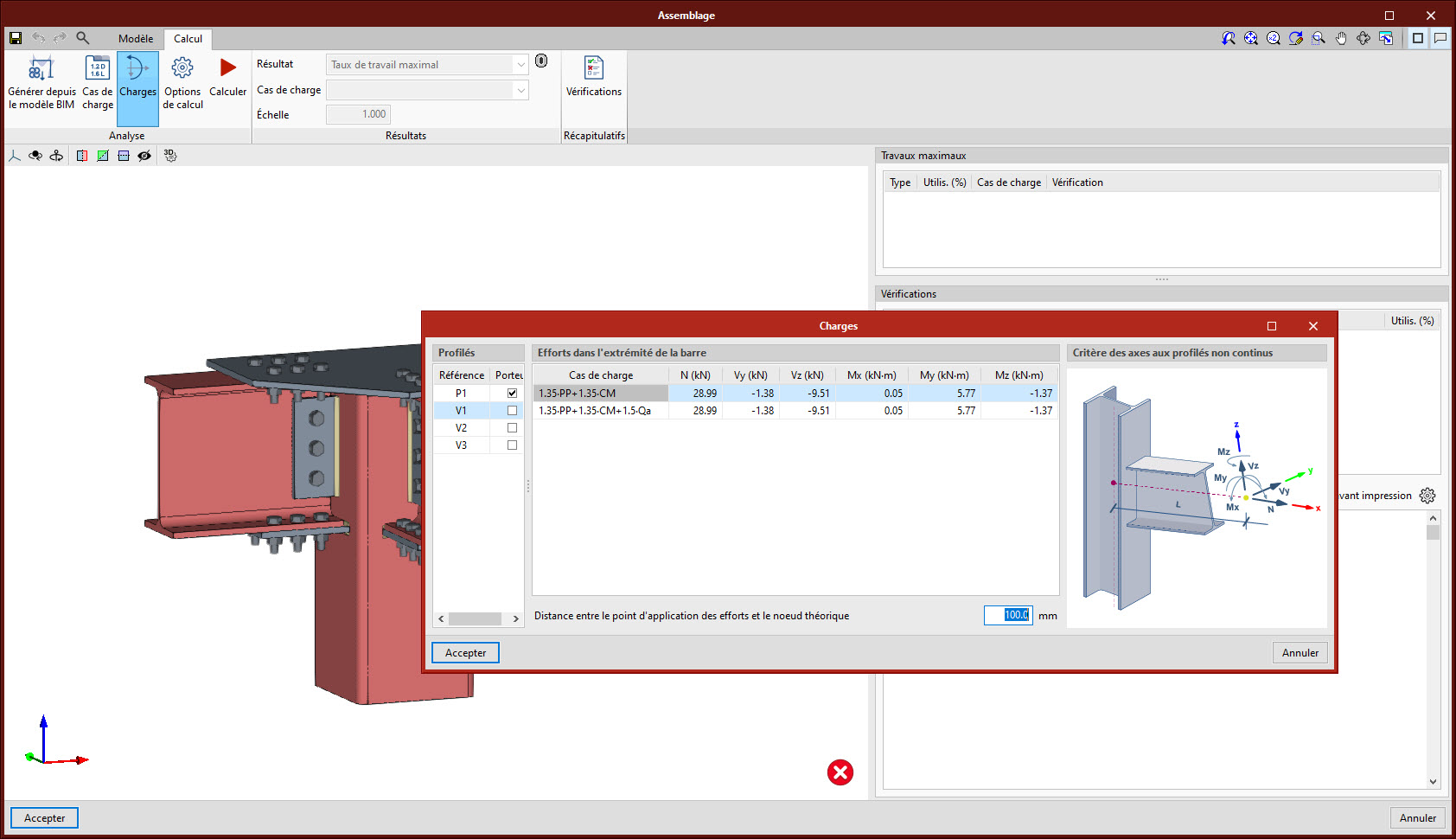Check the Porteur box for V2

point(512,428)
